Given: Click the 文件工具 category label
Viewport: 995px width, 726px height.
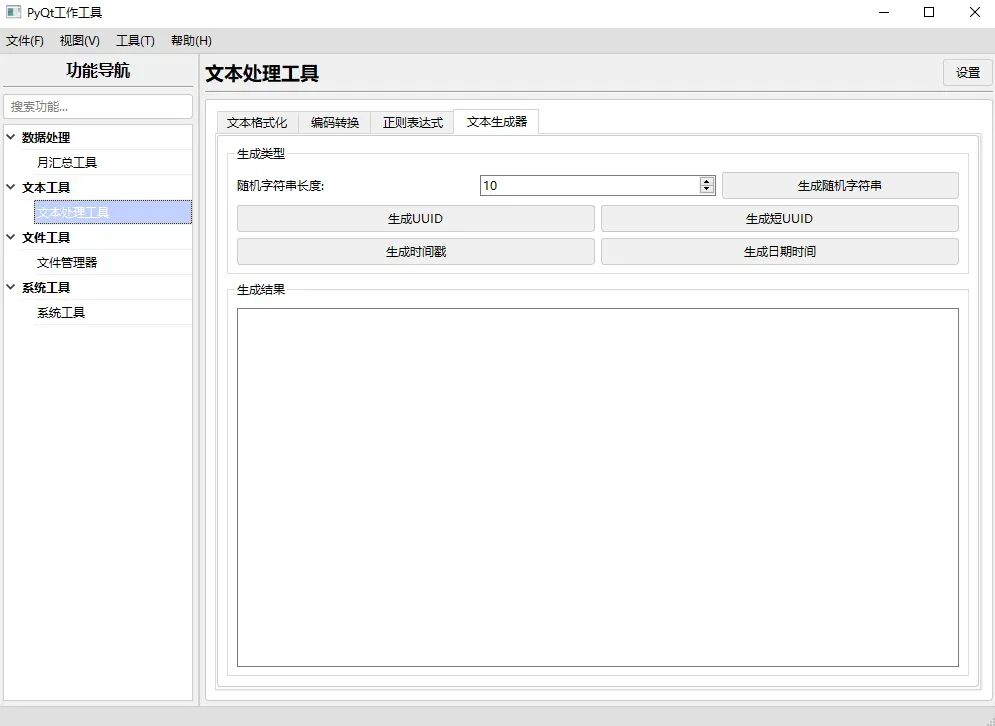Looking at the screenshot, I should tap(46, 237).
